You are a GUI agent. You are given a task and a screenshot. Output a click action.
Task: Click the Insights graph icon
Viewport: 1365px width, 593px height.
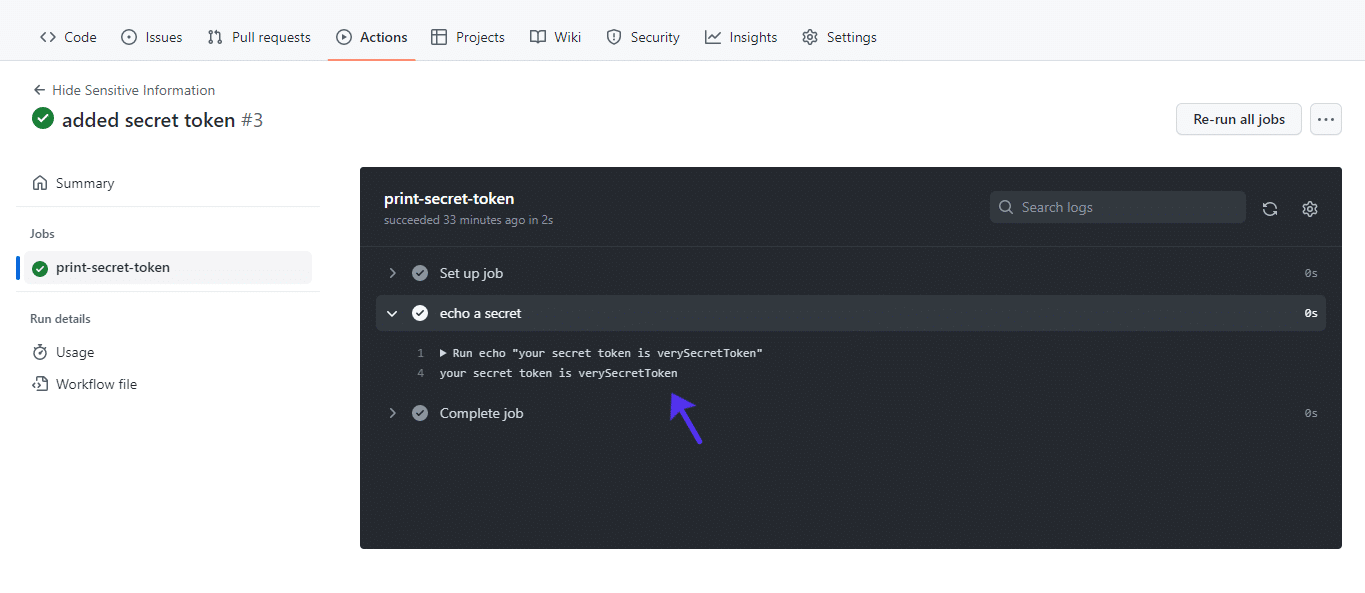coord(712,36)
